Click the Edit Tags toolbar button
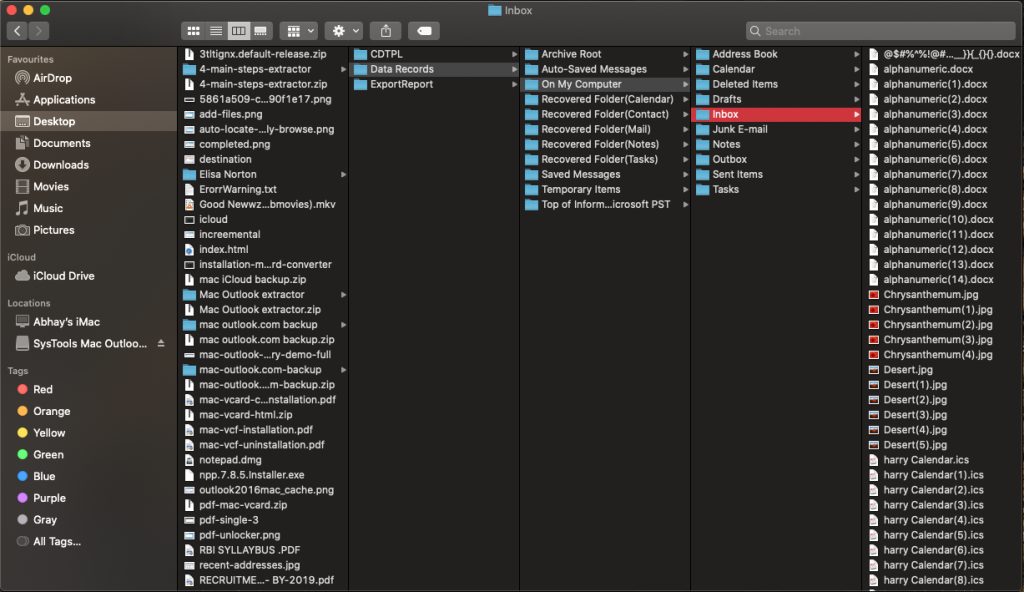The height and width of the screenshot is (592, 1024). (x=424, y=31)
